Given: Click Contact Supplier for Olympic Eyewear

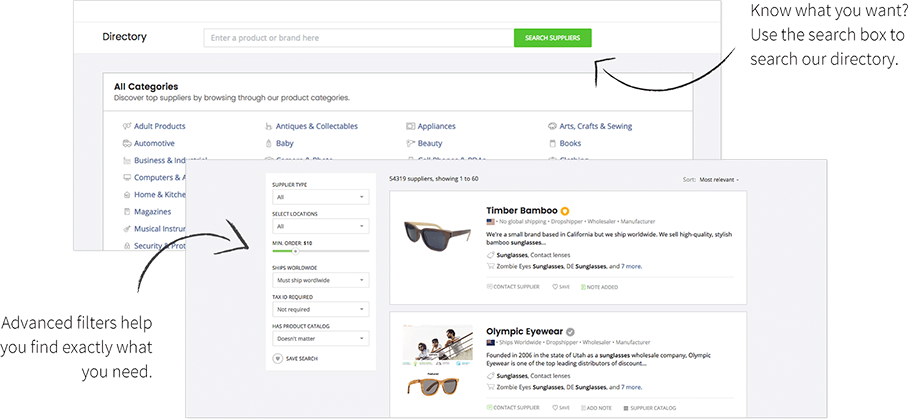Looking at the screenshot, I should click(513, 408).
